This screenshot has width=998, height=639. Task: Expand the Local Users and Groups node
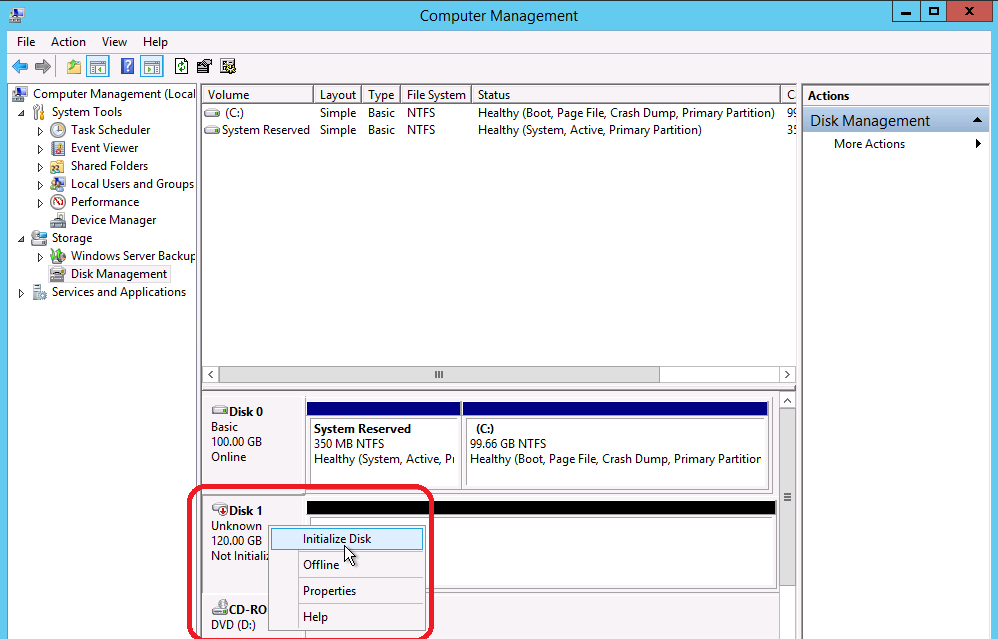point(40,185)
